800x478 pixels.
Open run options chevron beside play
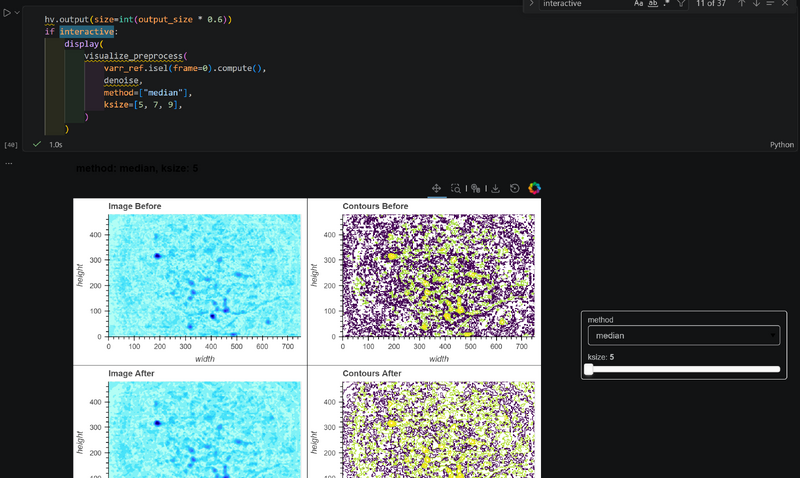click(x=17, y=13)
